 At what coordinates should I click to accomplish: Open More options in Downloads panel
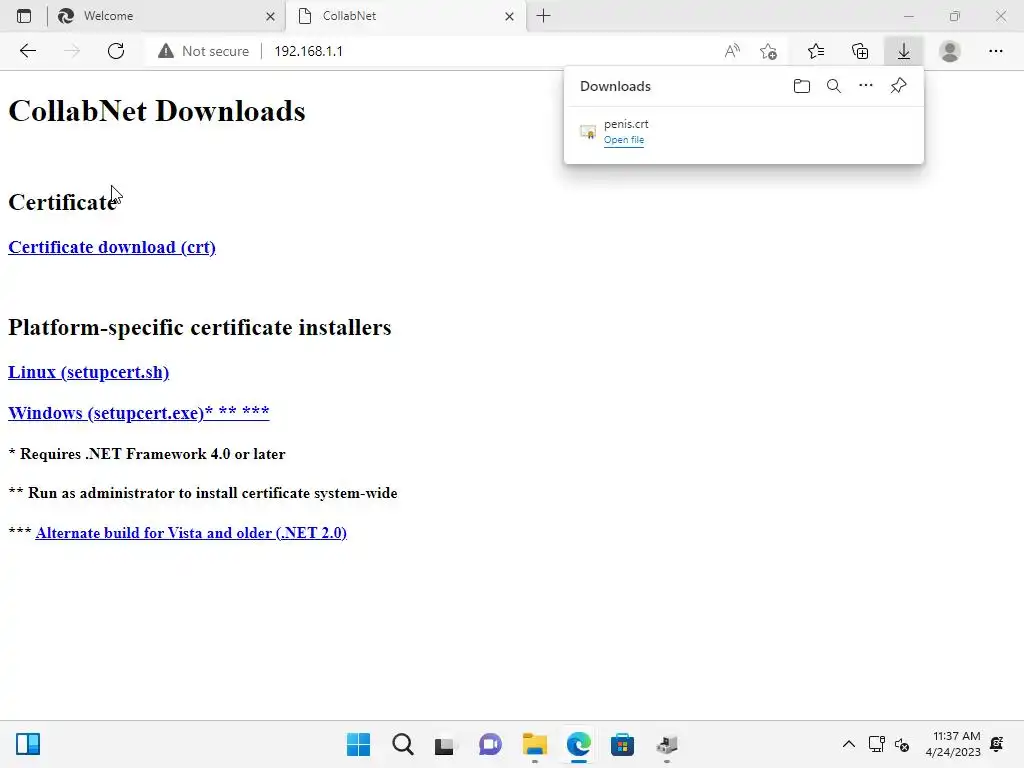866,86
